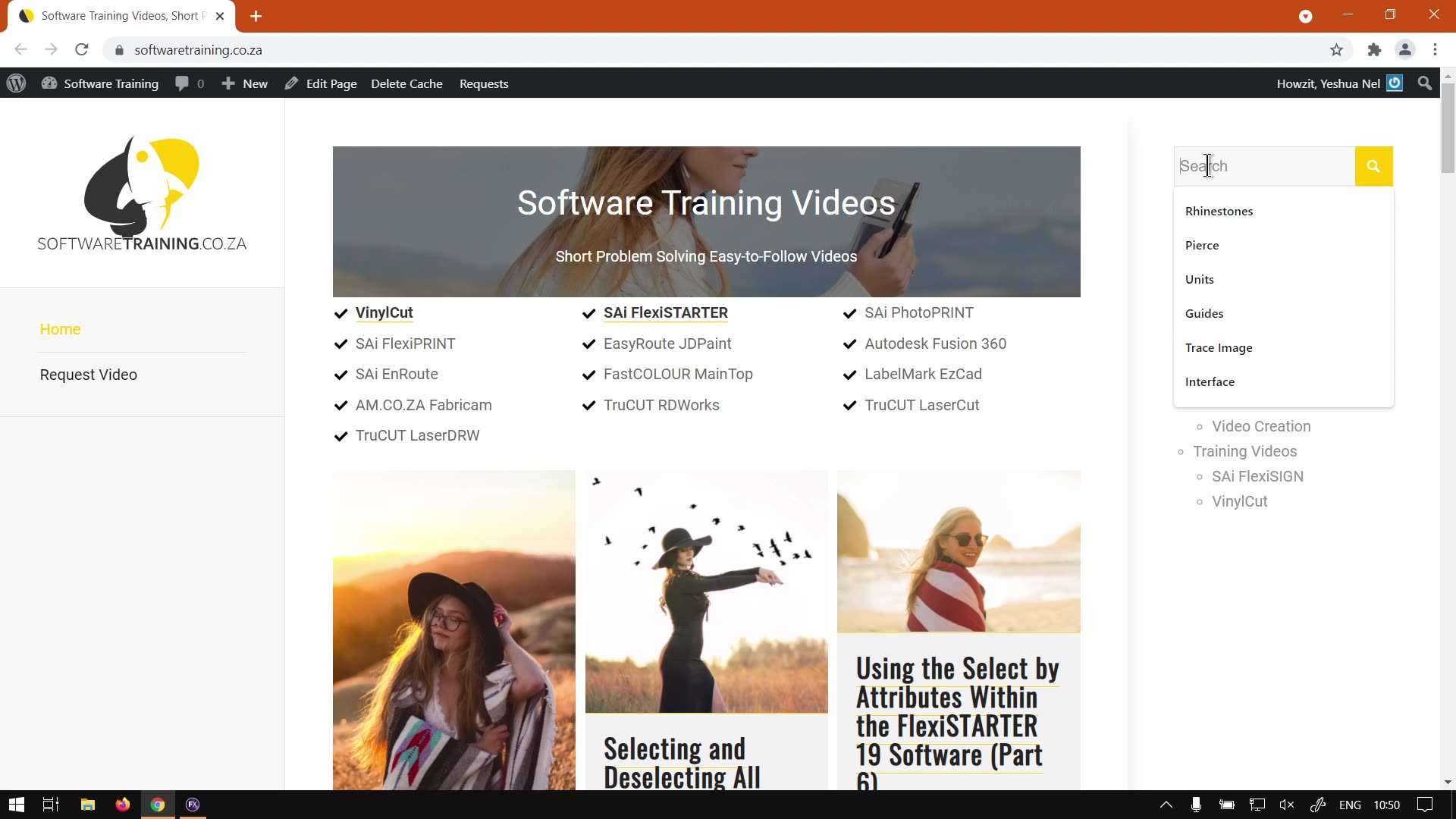The height and width of the screenshot is (819, 1456).
Task: Open the Chrome three-dot menu
Action: pos(1435,50)
